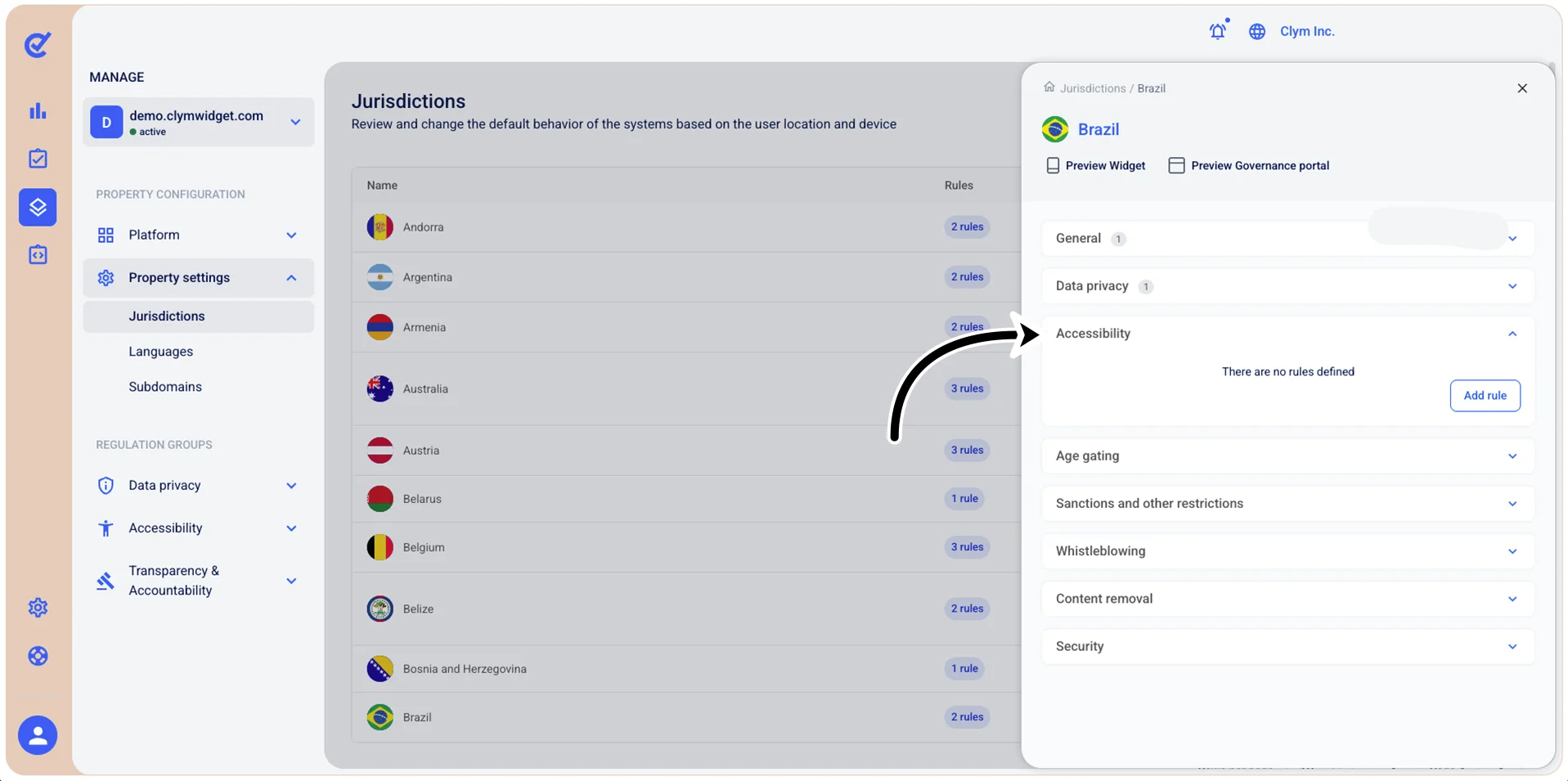Click the Accessibility person icon in sidebar

coord(106,528)
